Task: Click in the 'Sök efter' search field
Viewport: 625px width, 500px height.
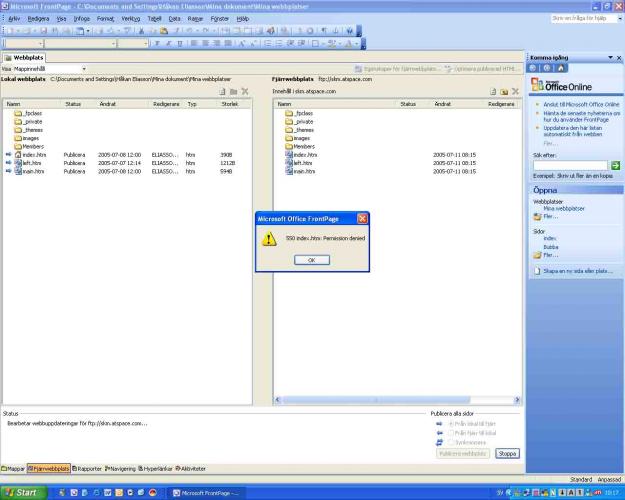Action: tap(569, 165)
